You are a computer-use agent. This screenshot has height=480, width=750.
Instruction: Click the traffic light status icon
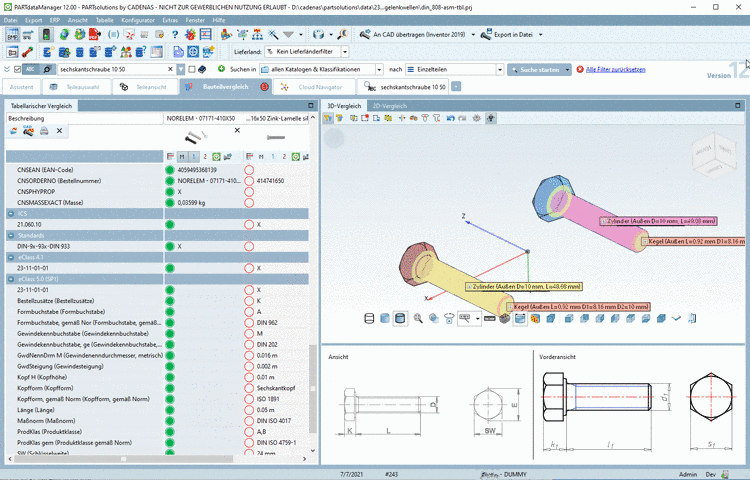[x=46, y=35]
